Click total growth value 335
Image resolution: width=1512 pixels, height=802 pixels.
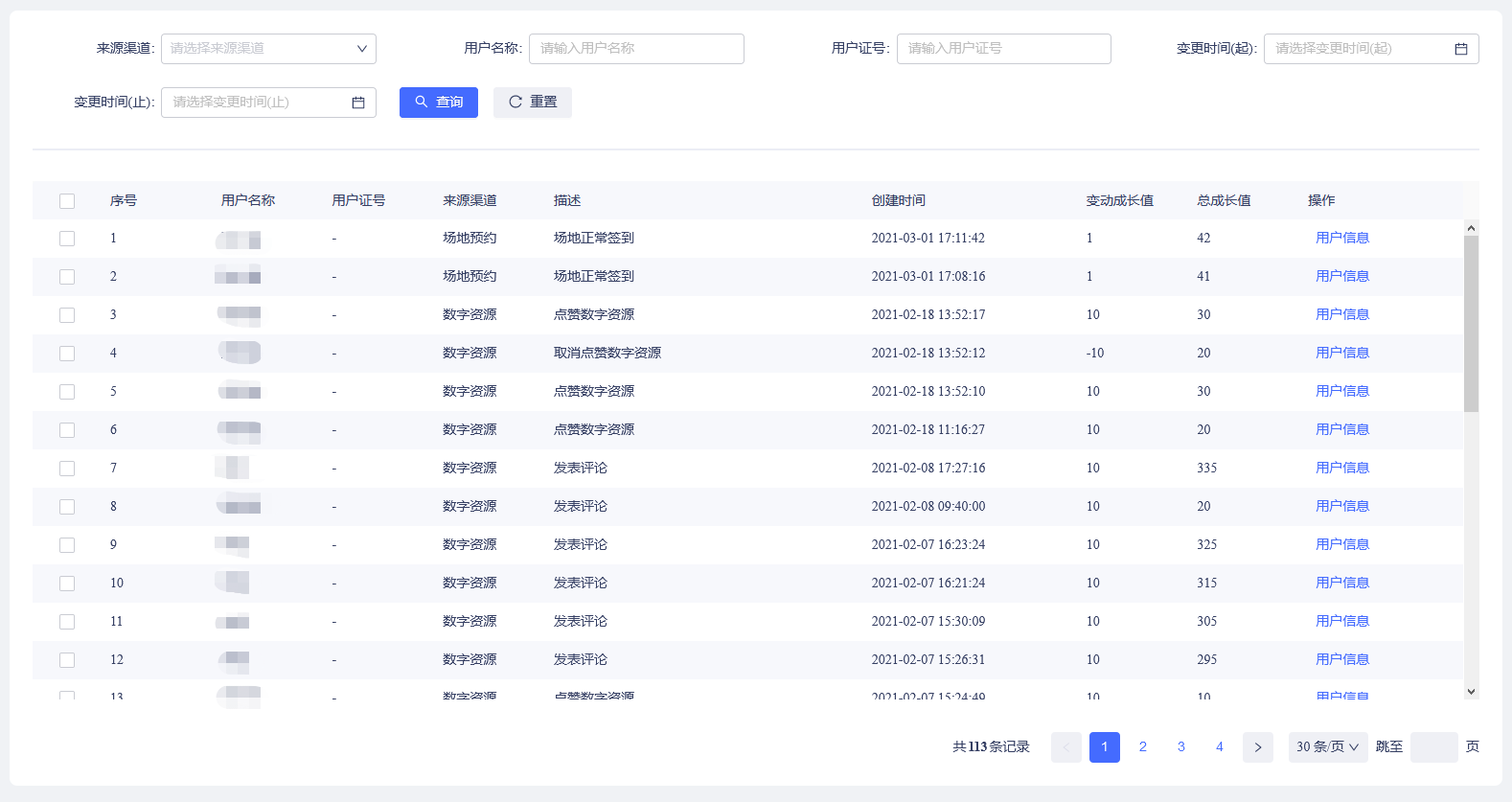pos(1207,469)
